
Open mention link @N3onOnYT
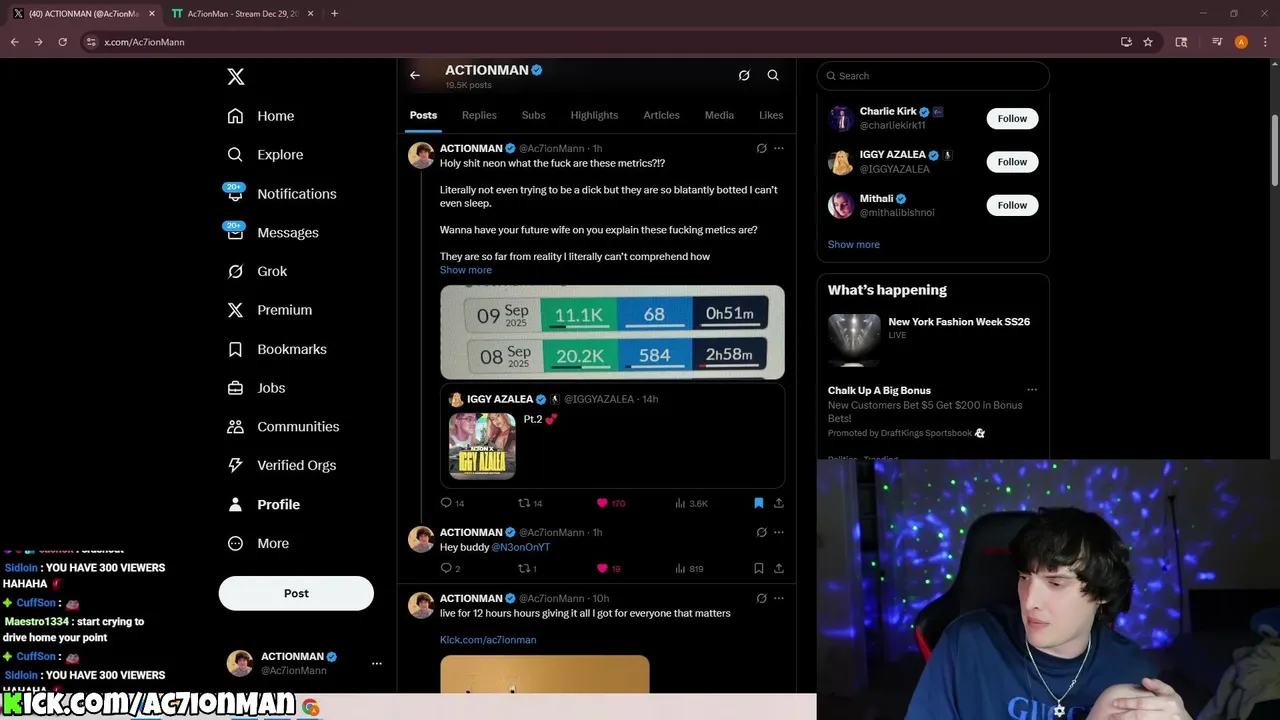[x=521, y=547]
